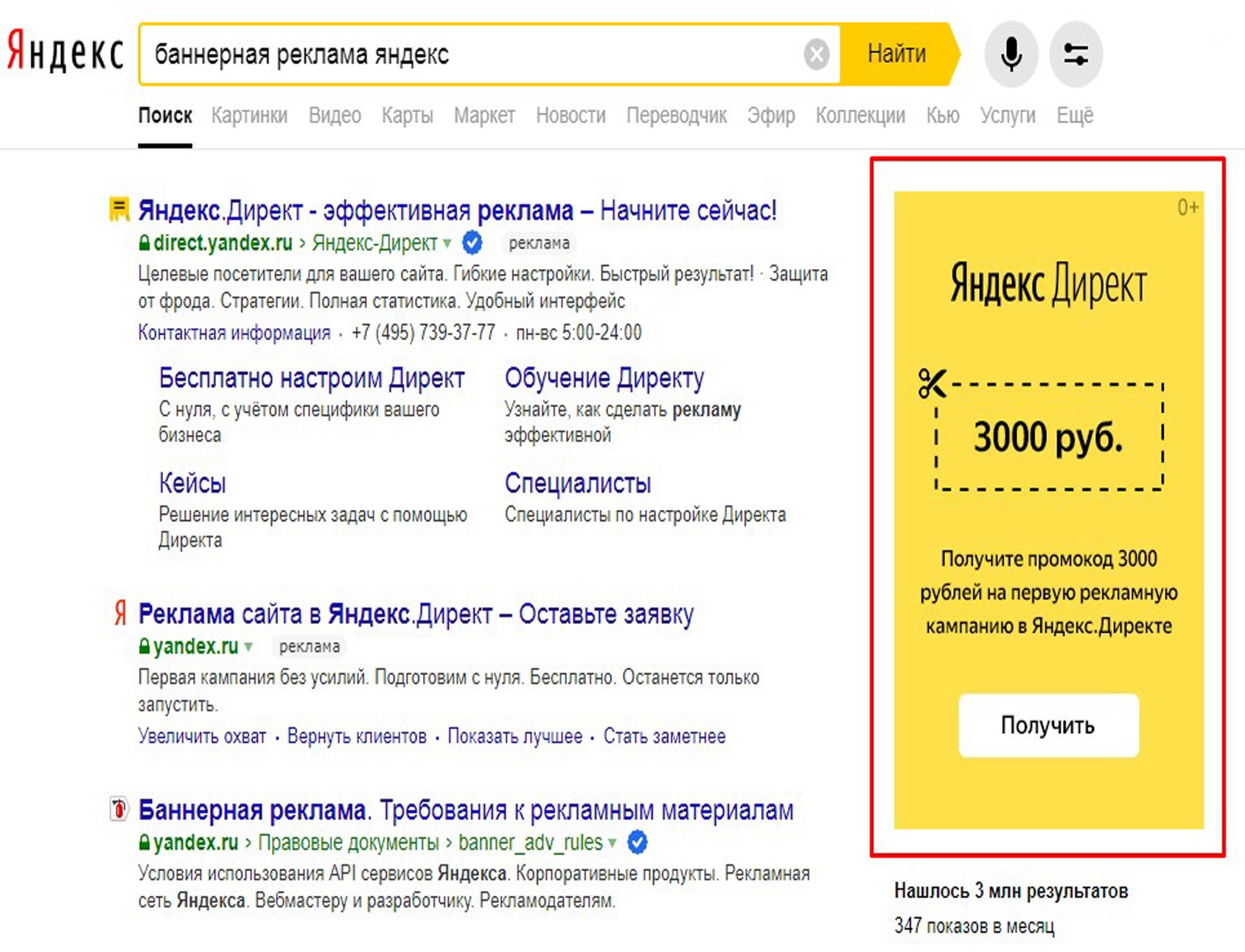Viewport: 1245px width, 952px height.
Task: Open the Новости tab
Action: click(x=571, y=116)
